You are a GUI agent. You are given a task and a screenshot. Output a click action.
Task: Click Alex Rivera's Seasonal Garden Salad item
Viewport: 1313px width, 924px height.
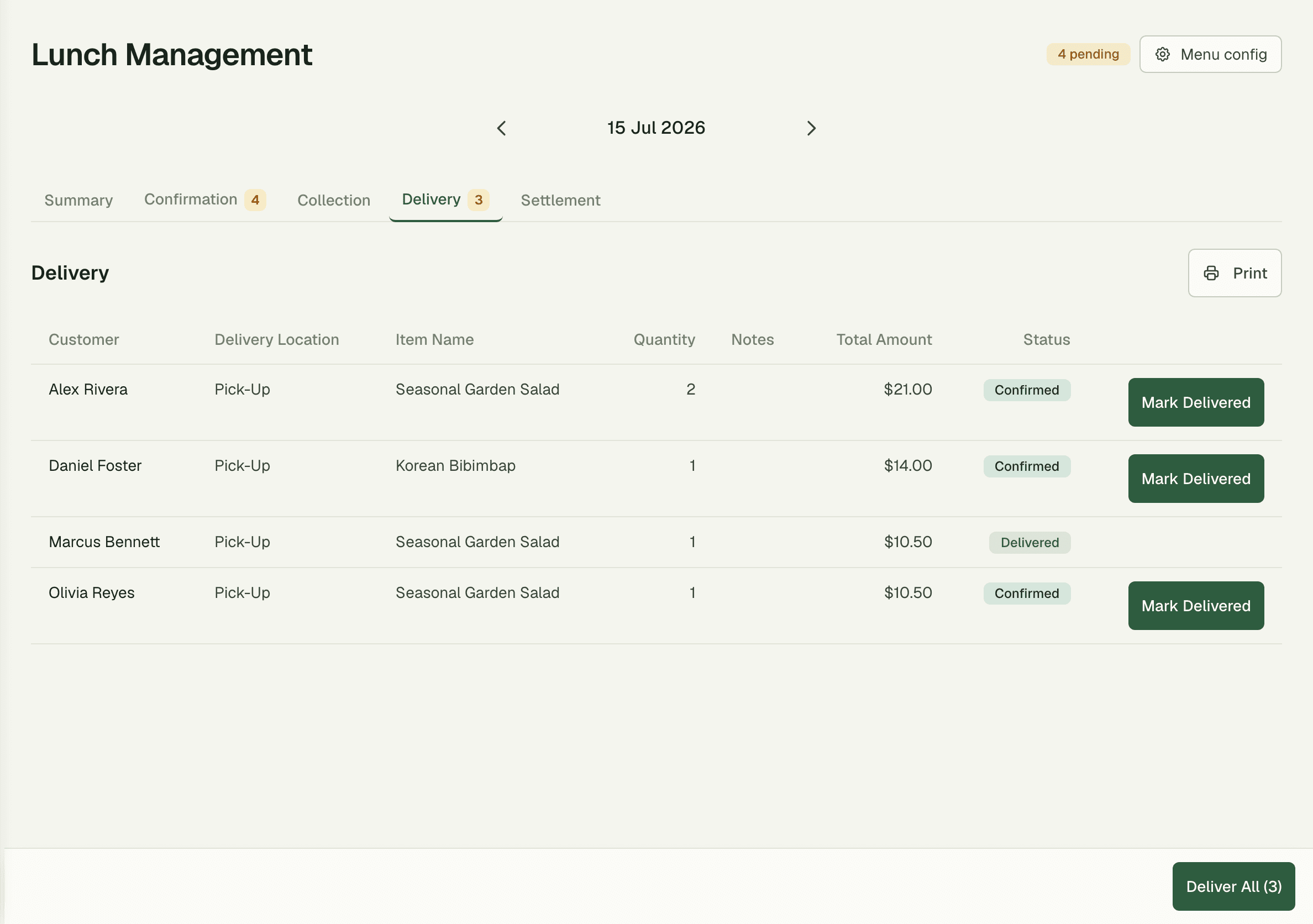pyautogui.click(x=477, y=390)
